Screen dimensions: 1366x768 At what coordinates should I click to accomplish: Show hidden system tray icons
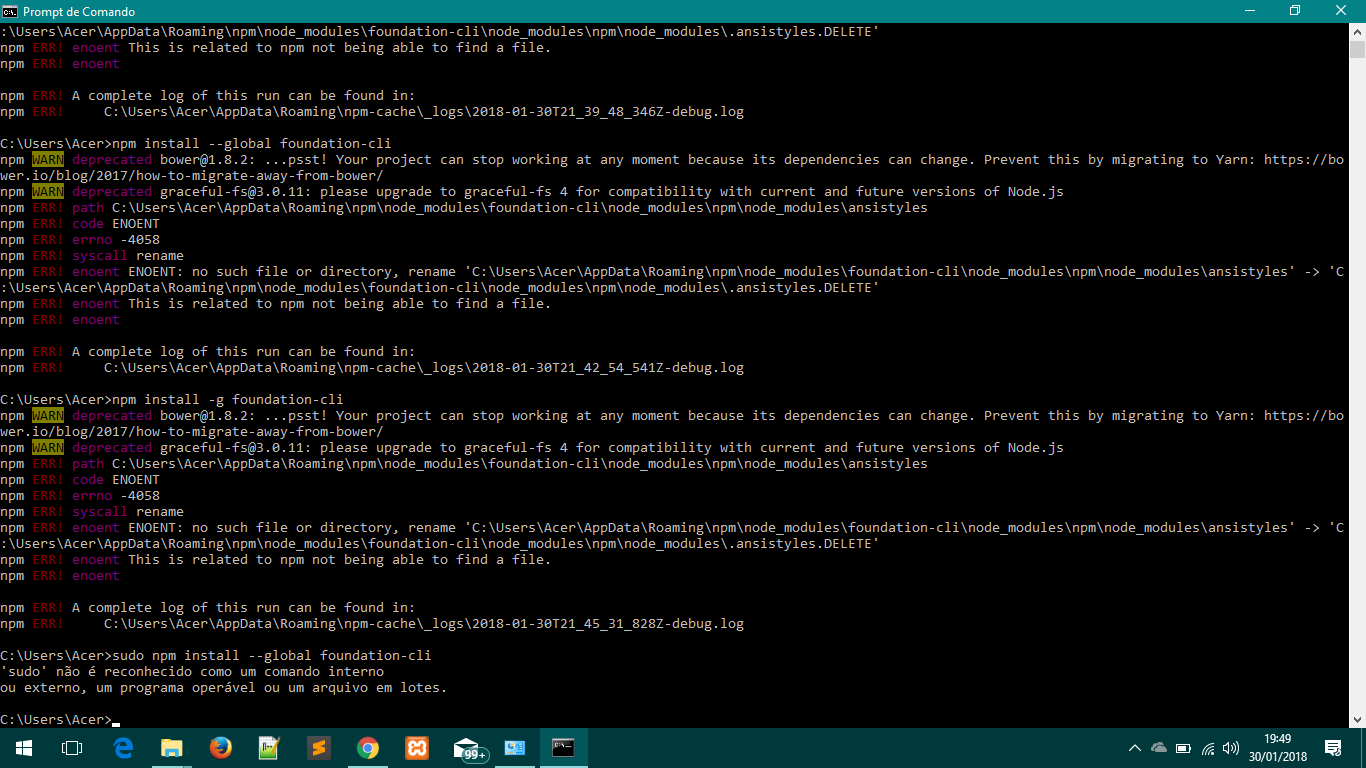coord(1134,748)
